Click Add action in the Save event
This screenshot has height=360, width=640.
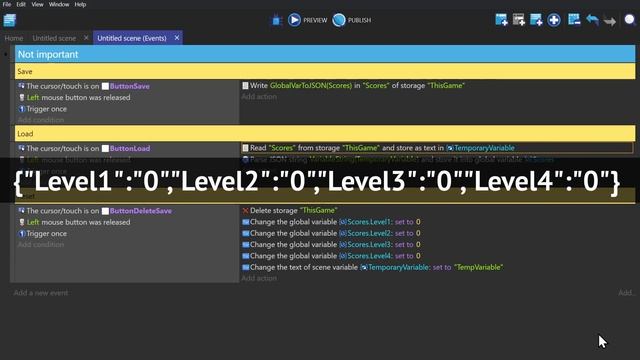[x=259, y=97]
